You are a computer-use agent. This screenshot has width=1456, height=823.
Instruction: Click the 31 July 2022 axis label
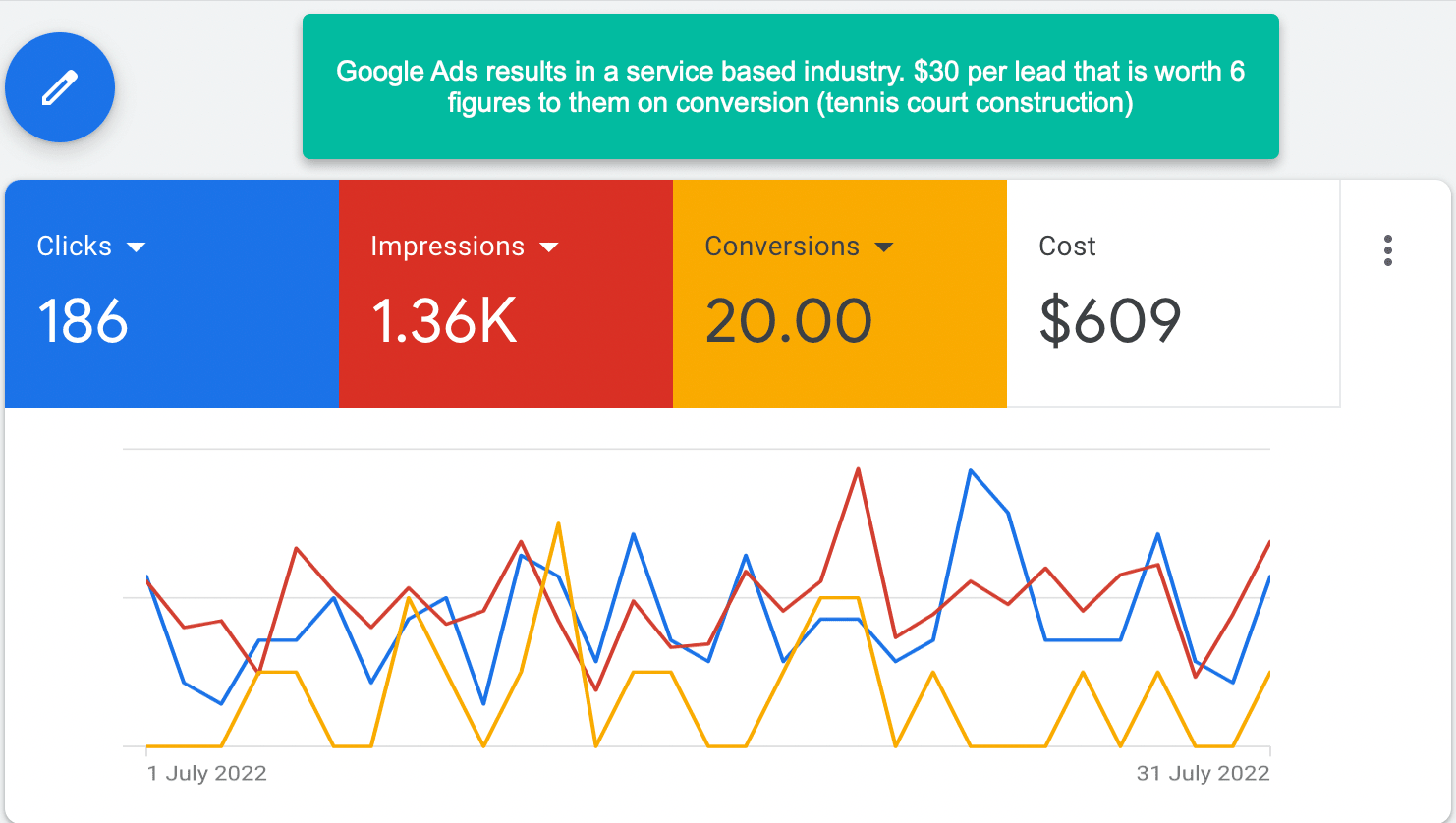(1203, 773)
